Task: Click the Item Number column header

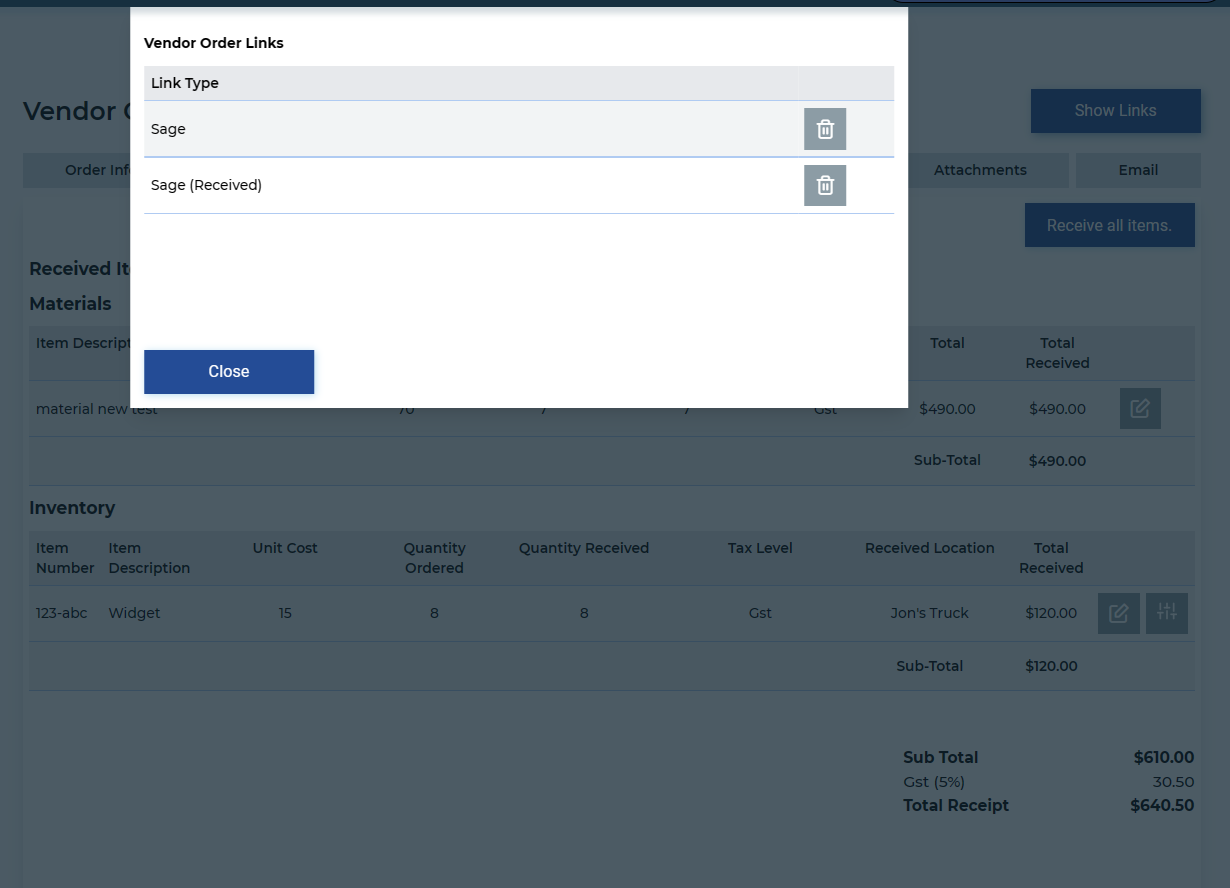Action: pyautogui.click(x=65, y=558)
